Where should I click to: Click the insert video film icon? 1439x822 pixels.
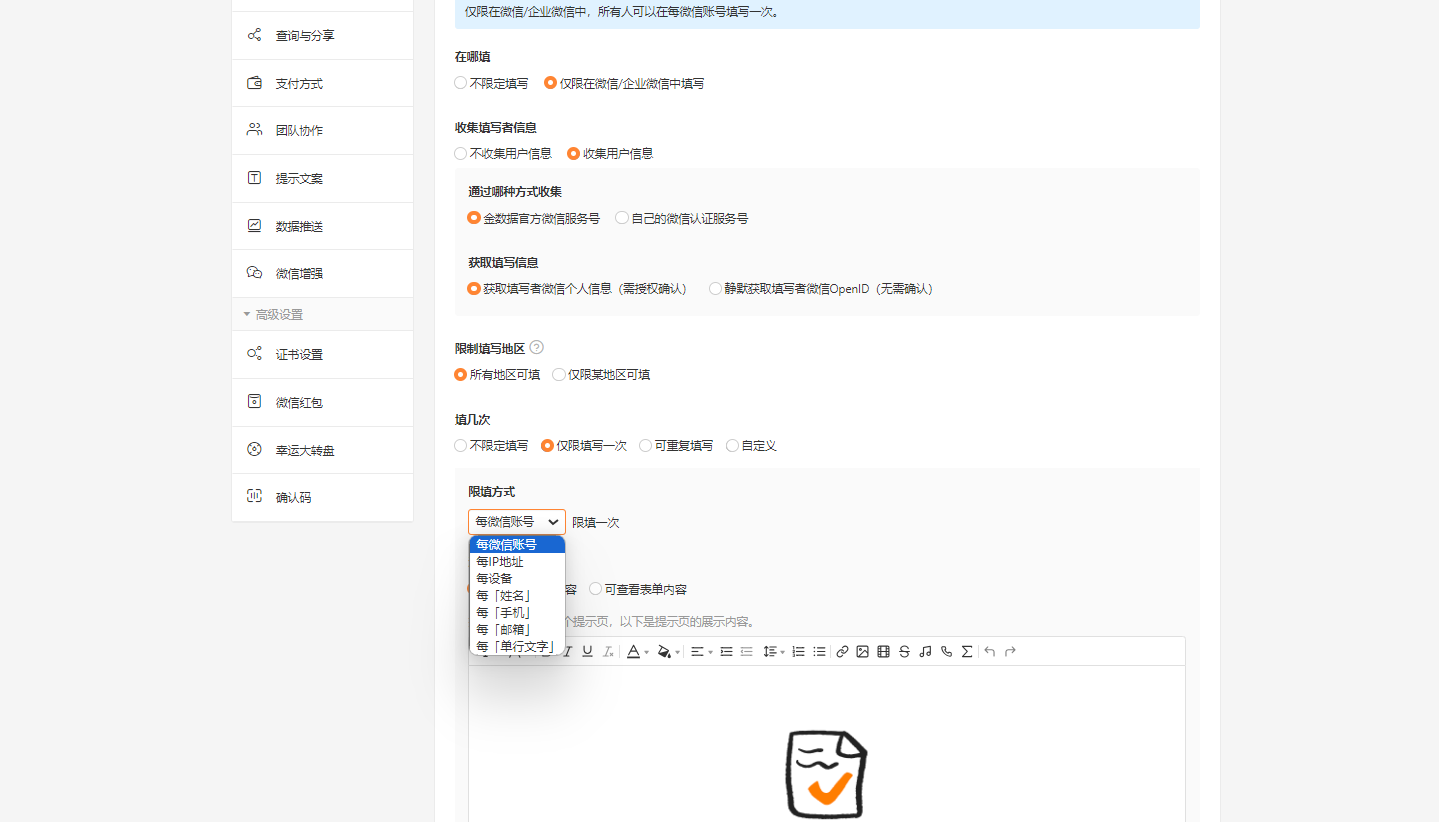pos(883,651)
